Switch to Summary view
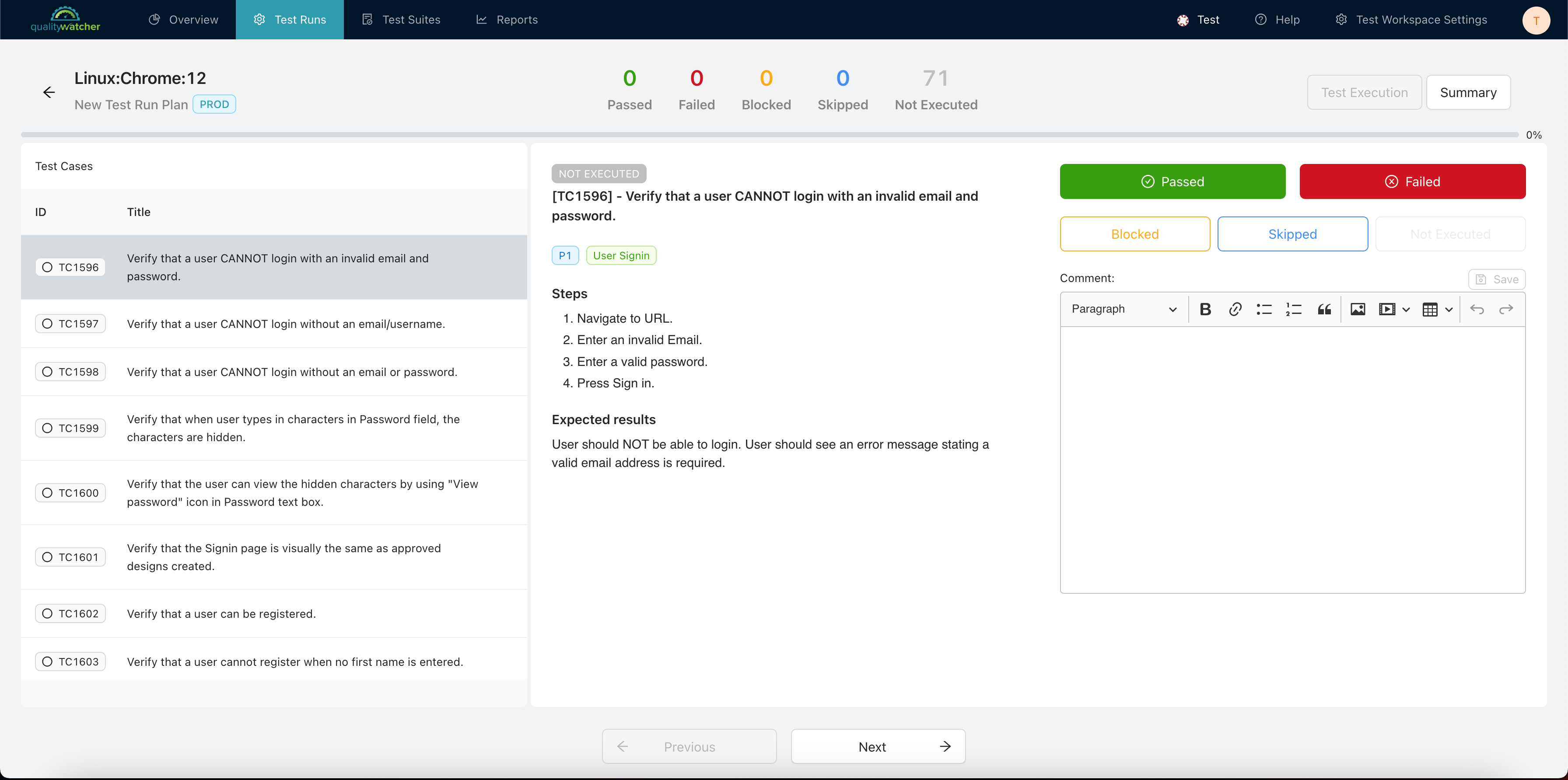The height and width of the screenshot is (780, 1568). pos(1467,93)
